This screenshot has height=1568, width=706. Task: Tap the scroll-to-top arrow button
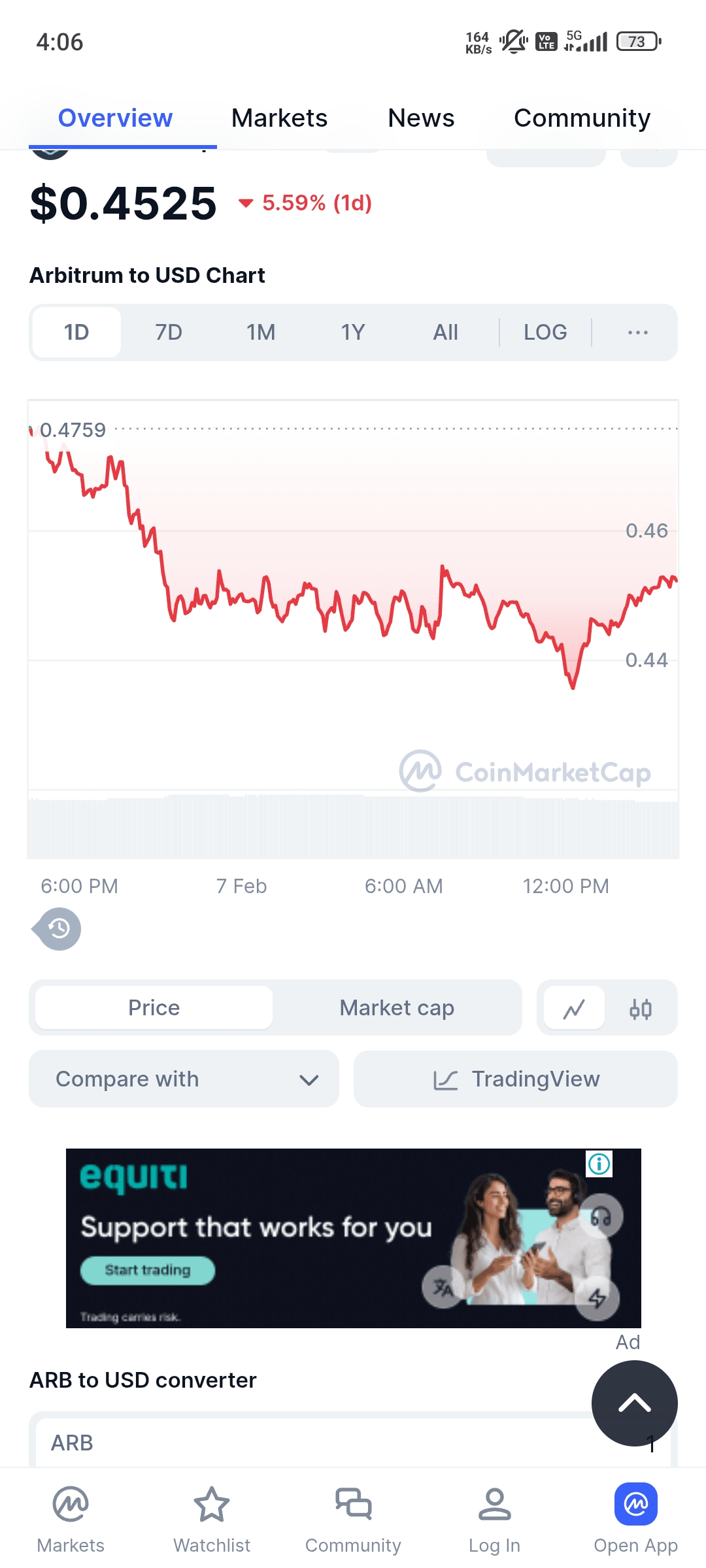[x=634, y=1403]
